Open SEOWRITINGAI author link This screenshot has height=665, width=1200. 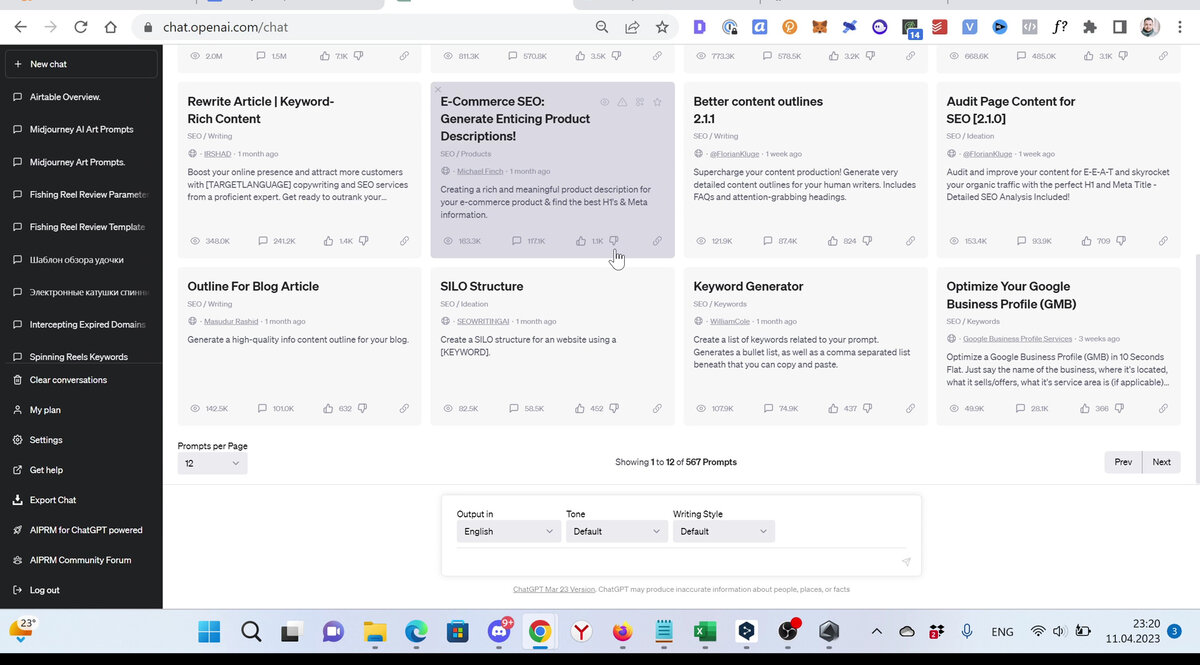(x=483, y=321)
